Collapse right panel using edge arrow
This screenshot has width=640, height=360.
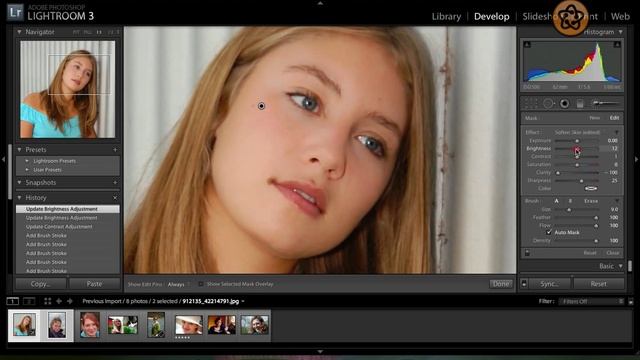(636, 159)
